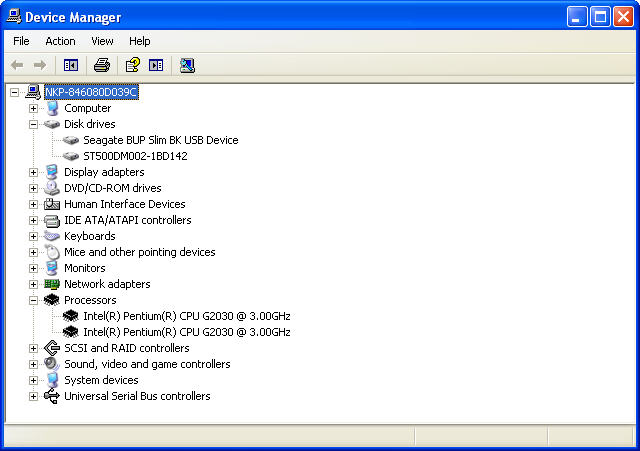This screenshot has height=451, width=640.
Task: Expand IDE ATA/ATAPI controllers category
Action: pos(33,220)
